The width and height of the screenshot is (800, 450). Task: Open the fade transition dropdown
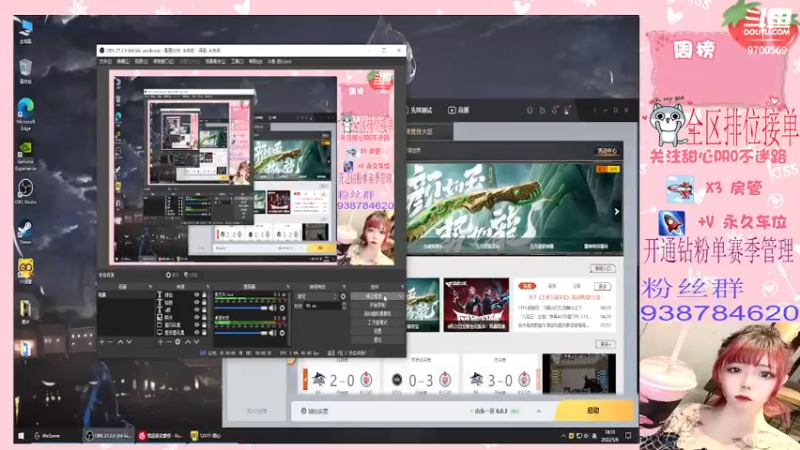coord(317,296)
